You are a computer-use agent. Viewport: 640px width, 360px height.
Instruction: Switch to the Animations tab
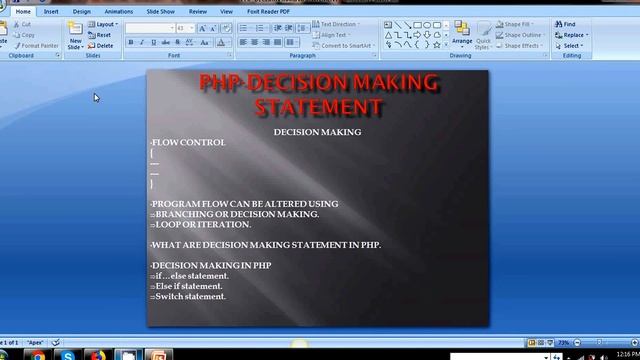[119, 12]
